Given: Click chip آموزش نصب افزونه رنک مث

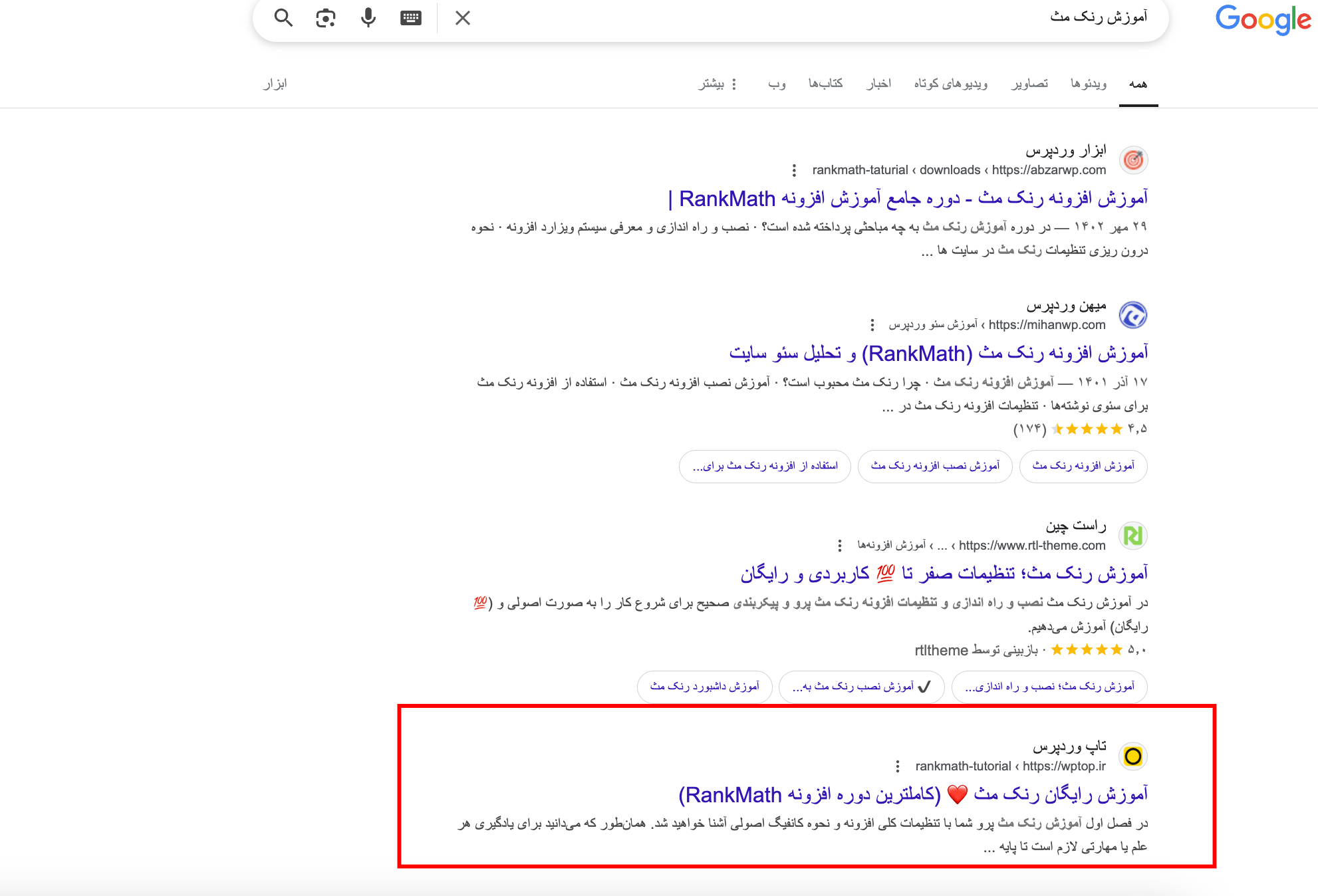Looking at the screenshot, I should click(x=935, y=466).
